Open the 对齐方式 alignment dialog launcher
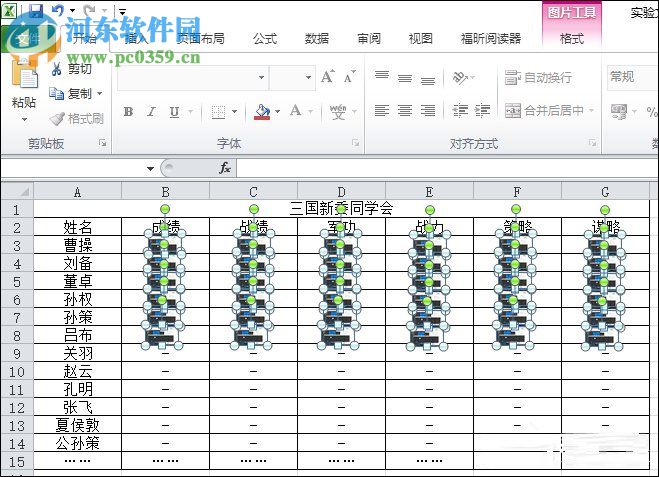 [x=593, y=143]
